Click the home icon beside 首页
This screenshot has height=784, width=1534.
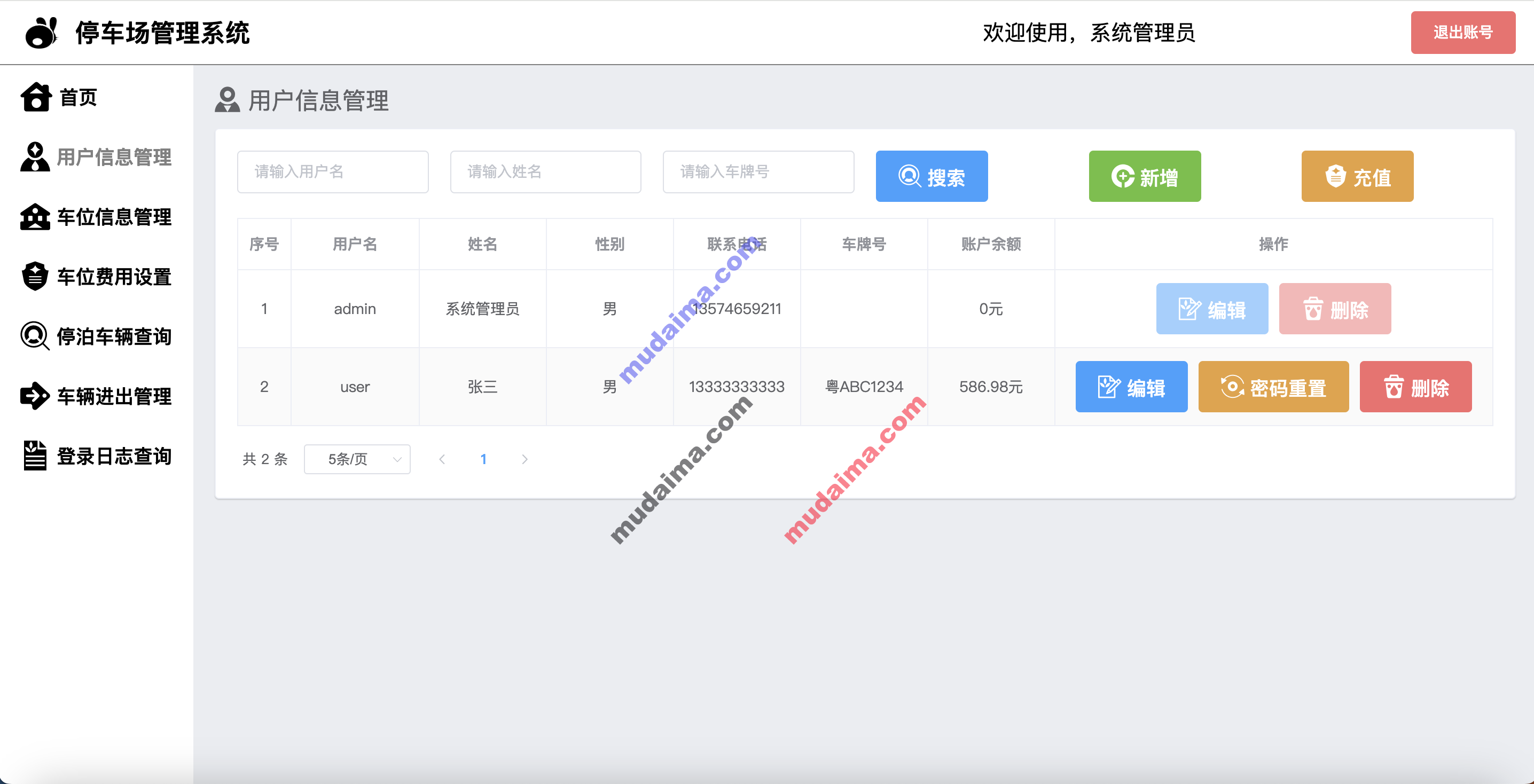36,97
